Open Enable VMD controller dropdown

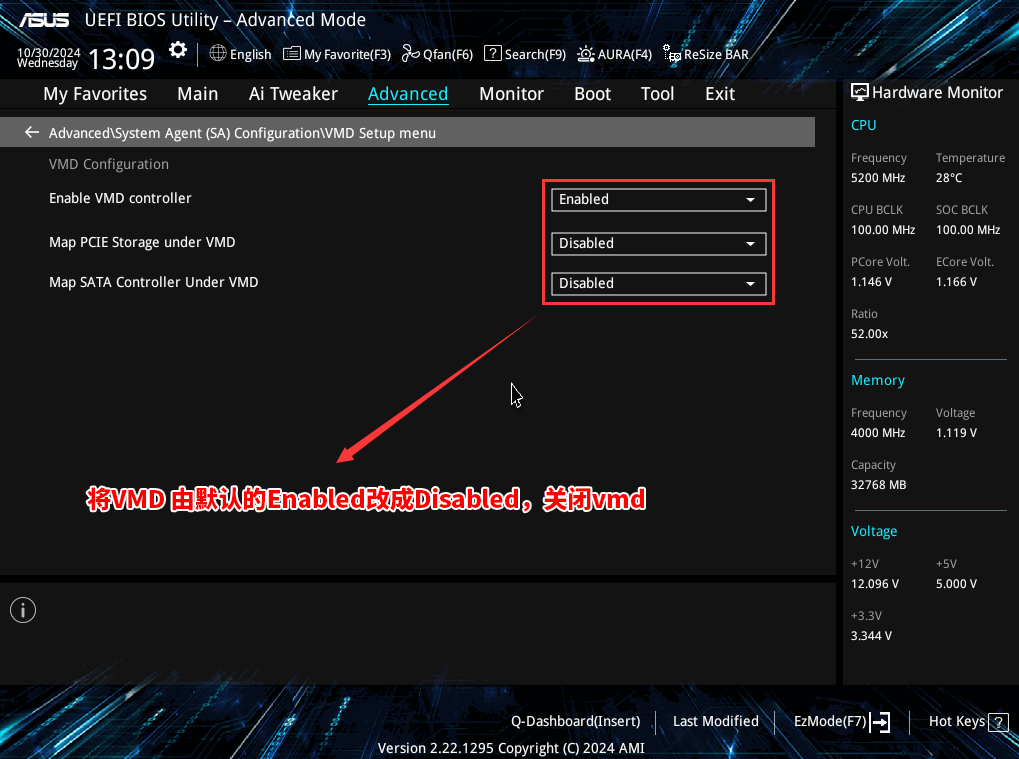tap(658, 199)
